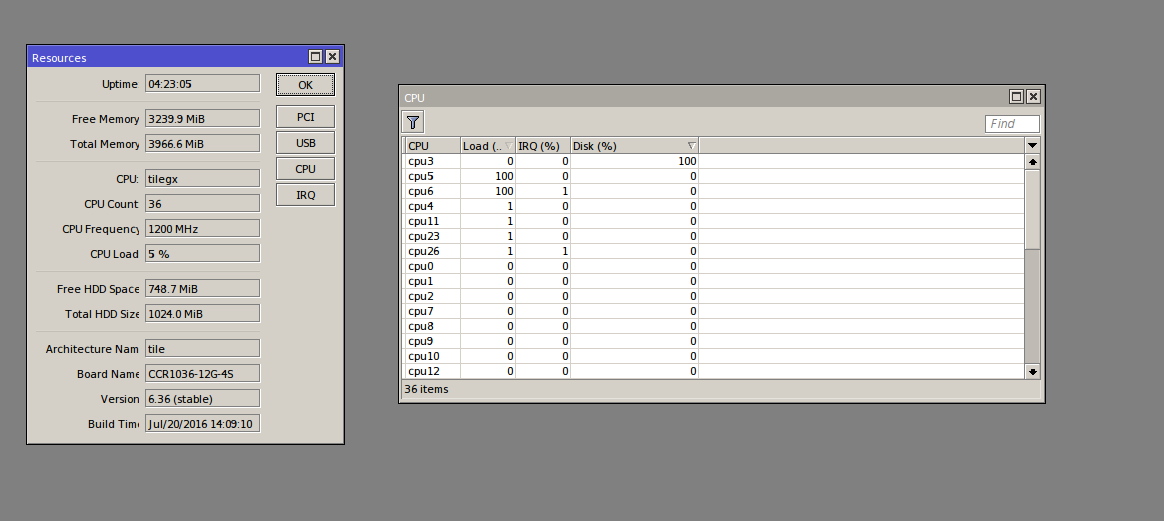The width and height of the screenshot is (1164, 521).
Task: Maximize the Resources window
Action: tap(315, 56)
